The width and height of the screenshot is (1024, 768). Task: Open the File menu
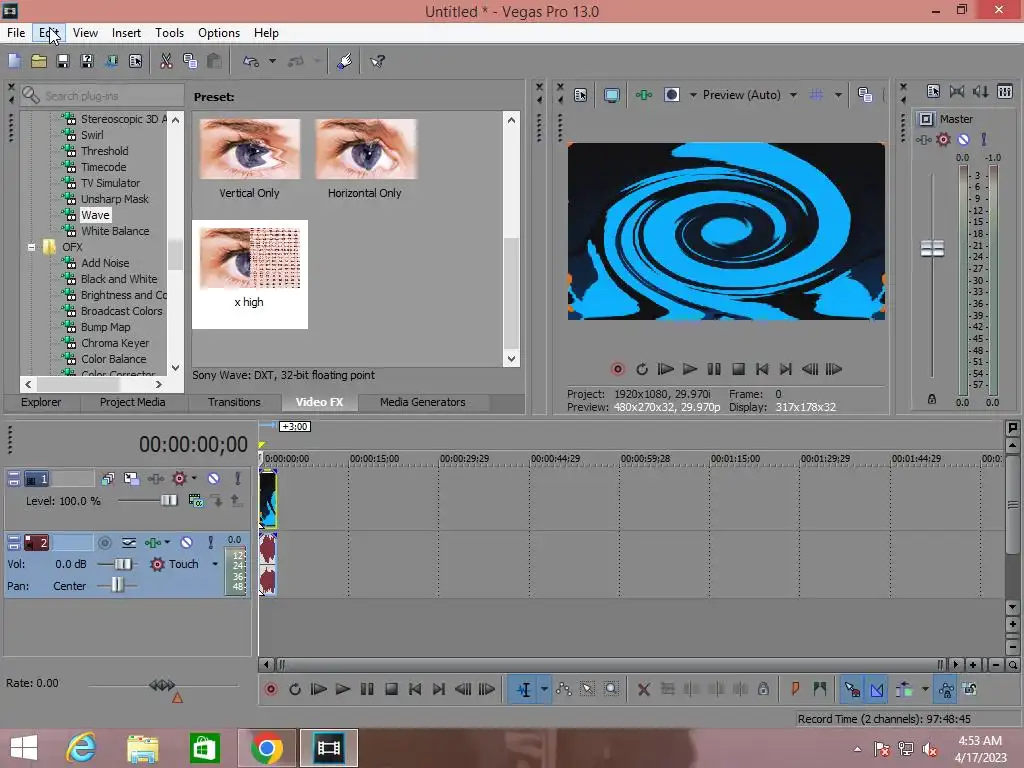16,33
